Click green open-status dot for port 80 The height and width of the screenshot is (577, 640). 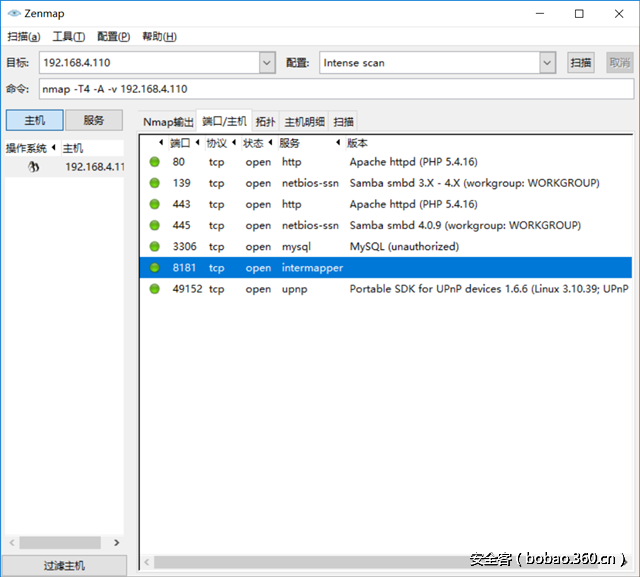[x=155, y=162]
